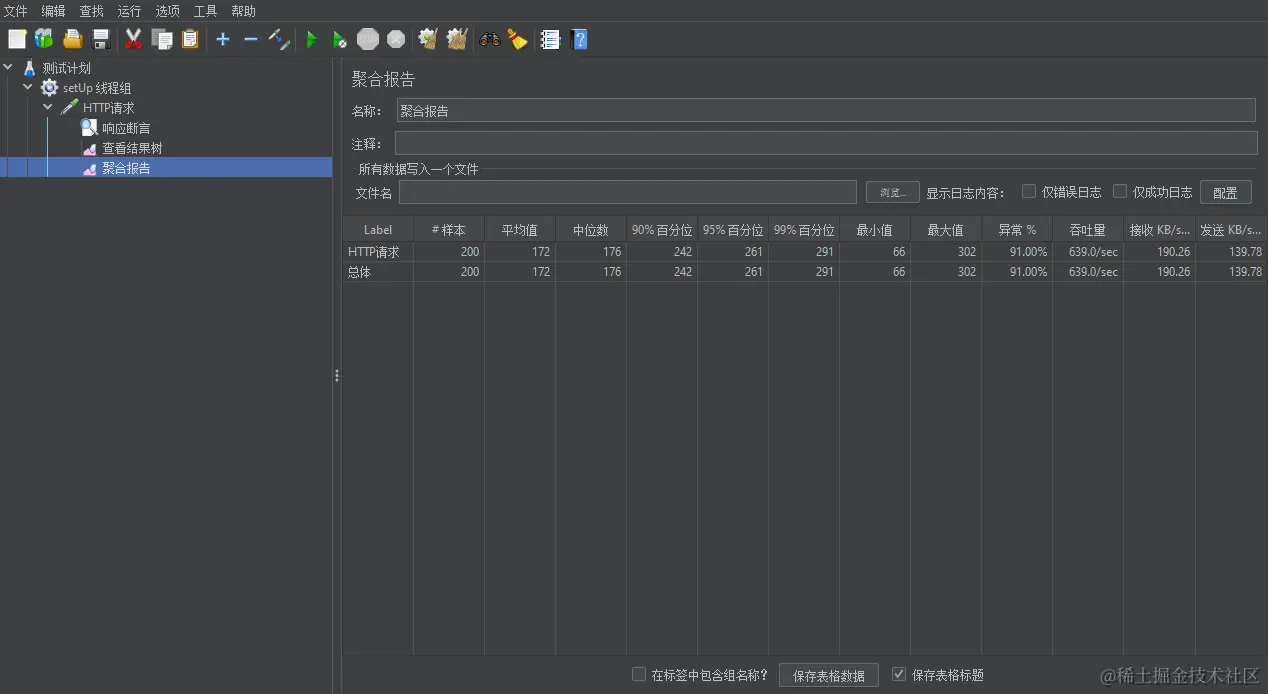Clear all results with double broom icon
This screenshot has width=1268, height=694.
[457, 39]
